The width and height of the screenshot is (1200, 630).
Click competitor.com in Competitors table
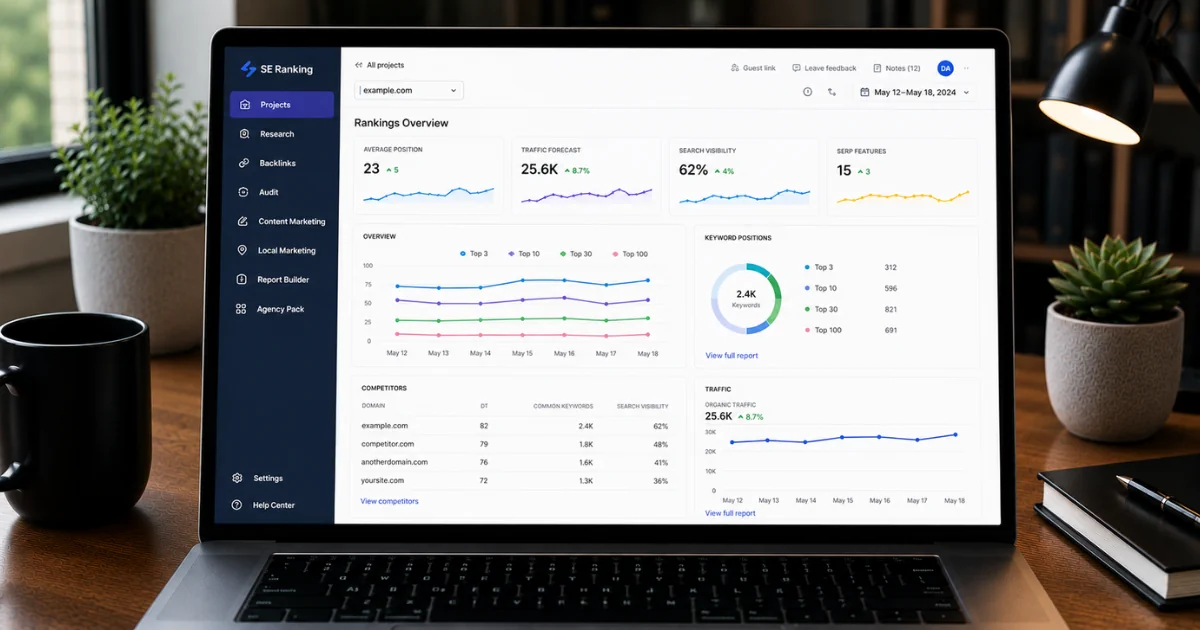pyautogui.click(x=386, y=444)
